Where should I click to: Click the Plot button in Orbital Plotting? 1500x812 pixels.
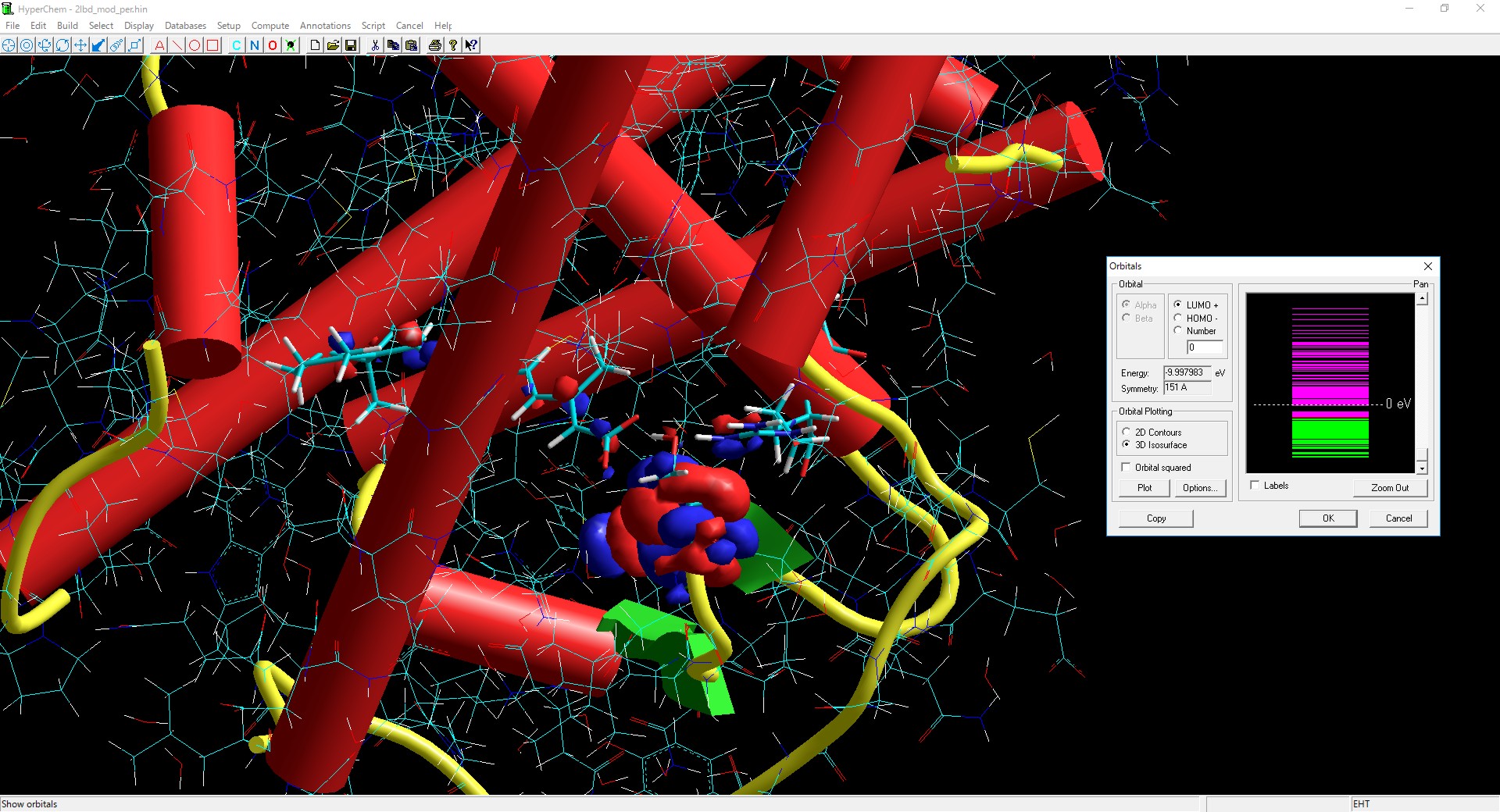pos(1143,487)
